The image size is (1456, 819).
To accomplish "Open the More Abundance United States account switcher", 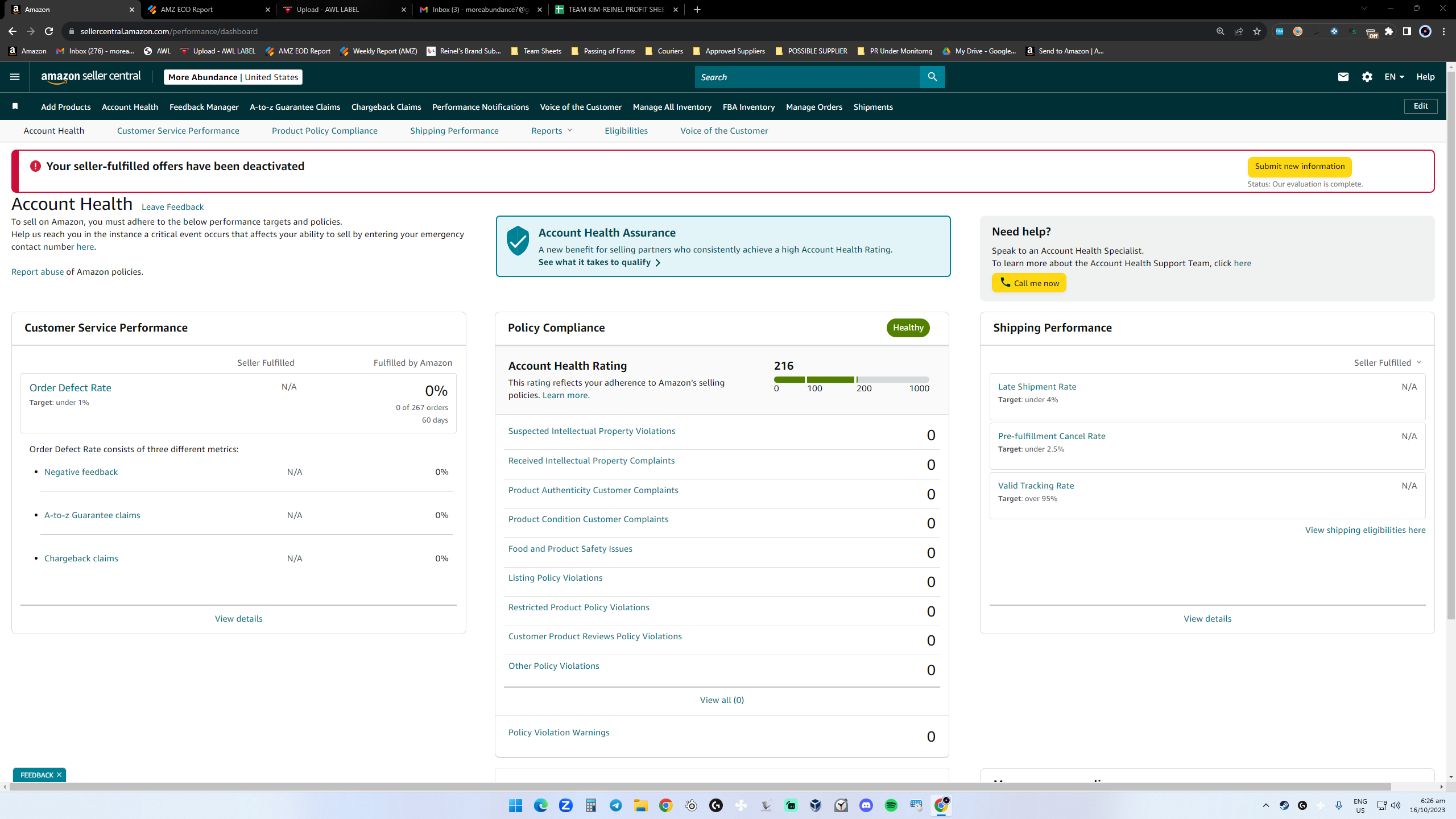I will coord(233,77).
